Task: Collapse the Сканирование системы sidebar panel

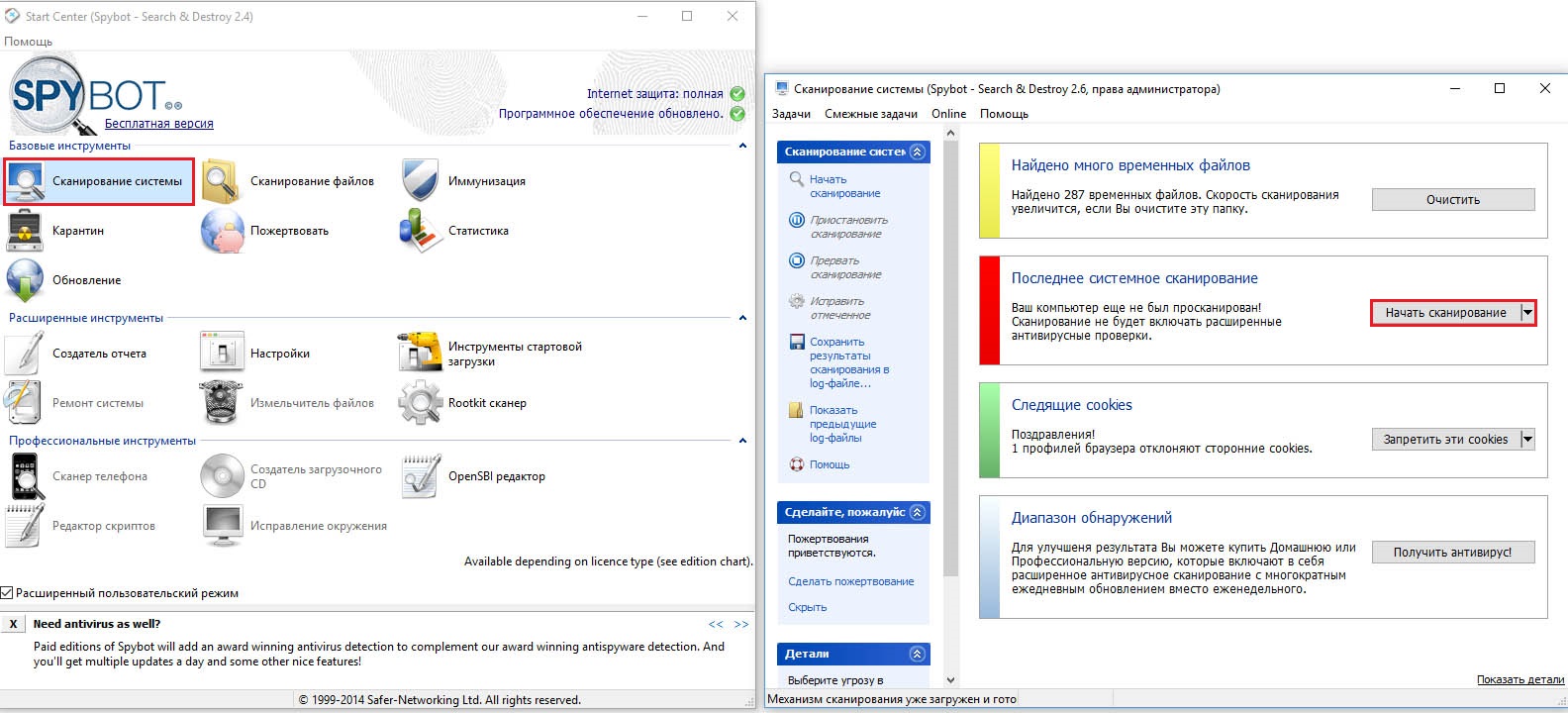Action: coord(918,152)
